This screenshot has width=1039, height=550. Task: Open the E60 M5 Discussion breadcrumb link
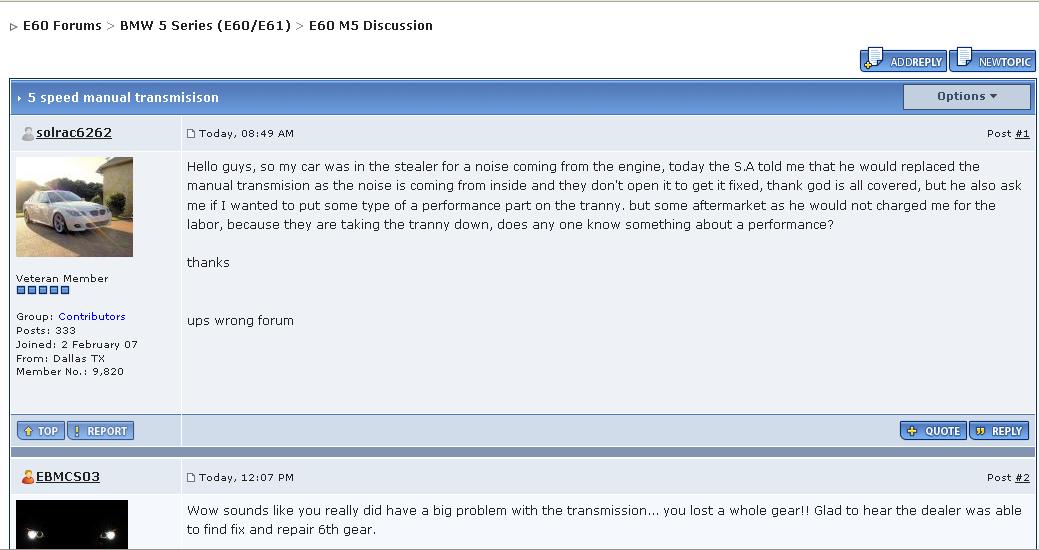[370, 26]
